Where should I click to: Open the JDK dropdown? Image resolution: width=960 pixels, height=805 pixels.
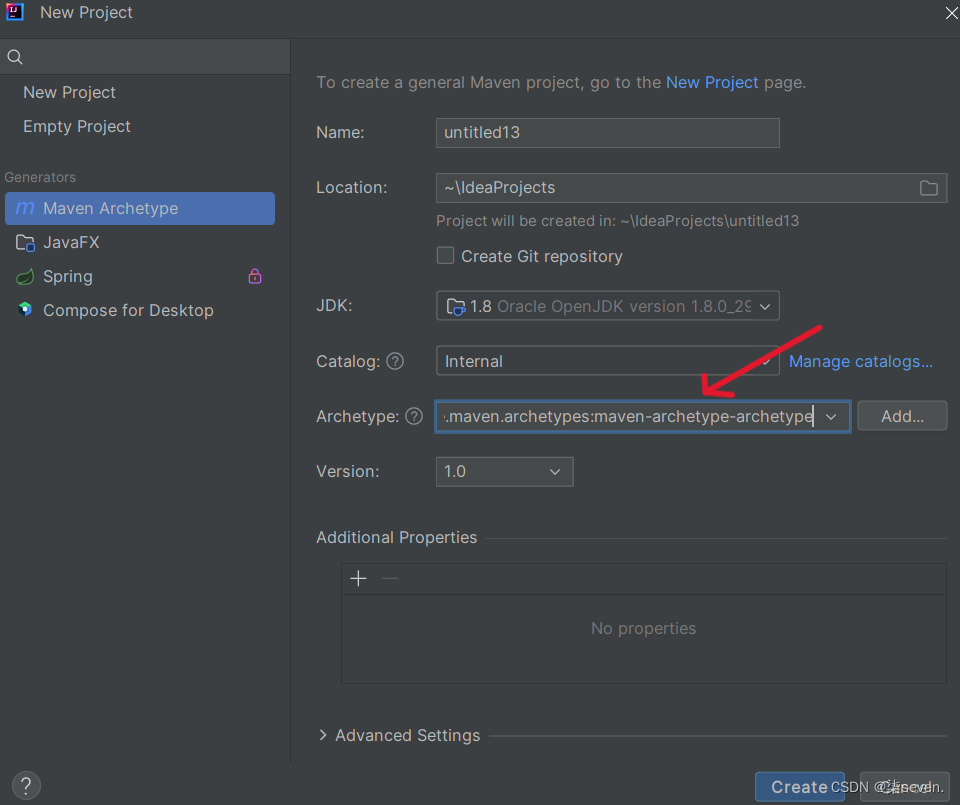pos(607,305)
